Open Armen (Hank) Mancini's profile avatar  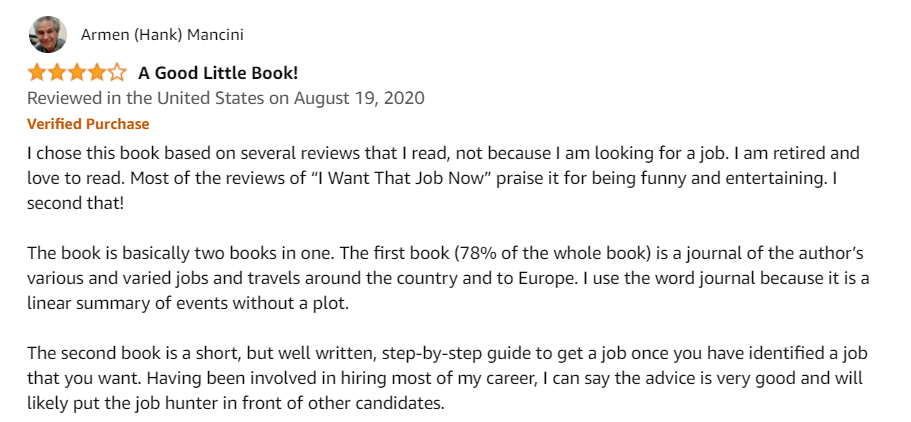(48, 34)
